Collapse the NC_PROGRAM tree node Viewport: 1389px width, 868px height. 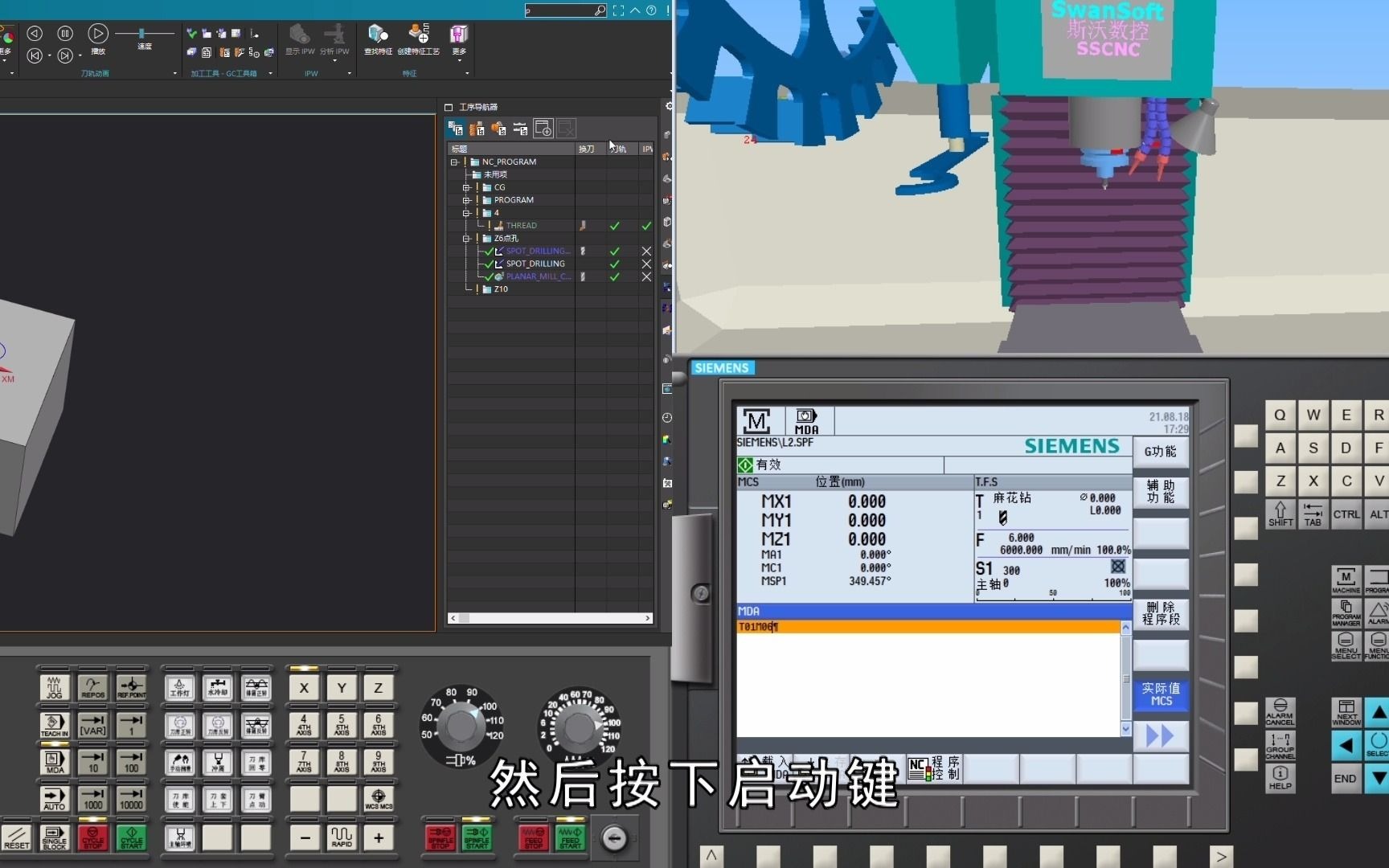coord(454,162)
